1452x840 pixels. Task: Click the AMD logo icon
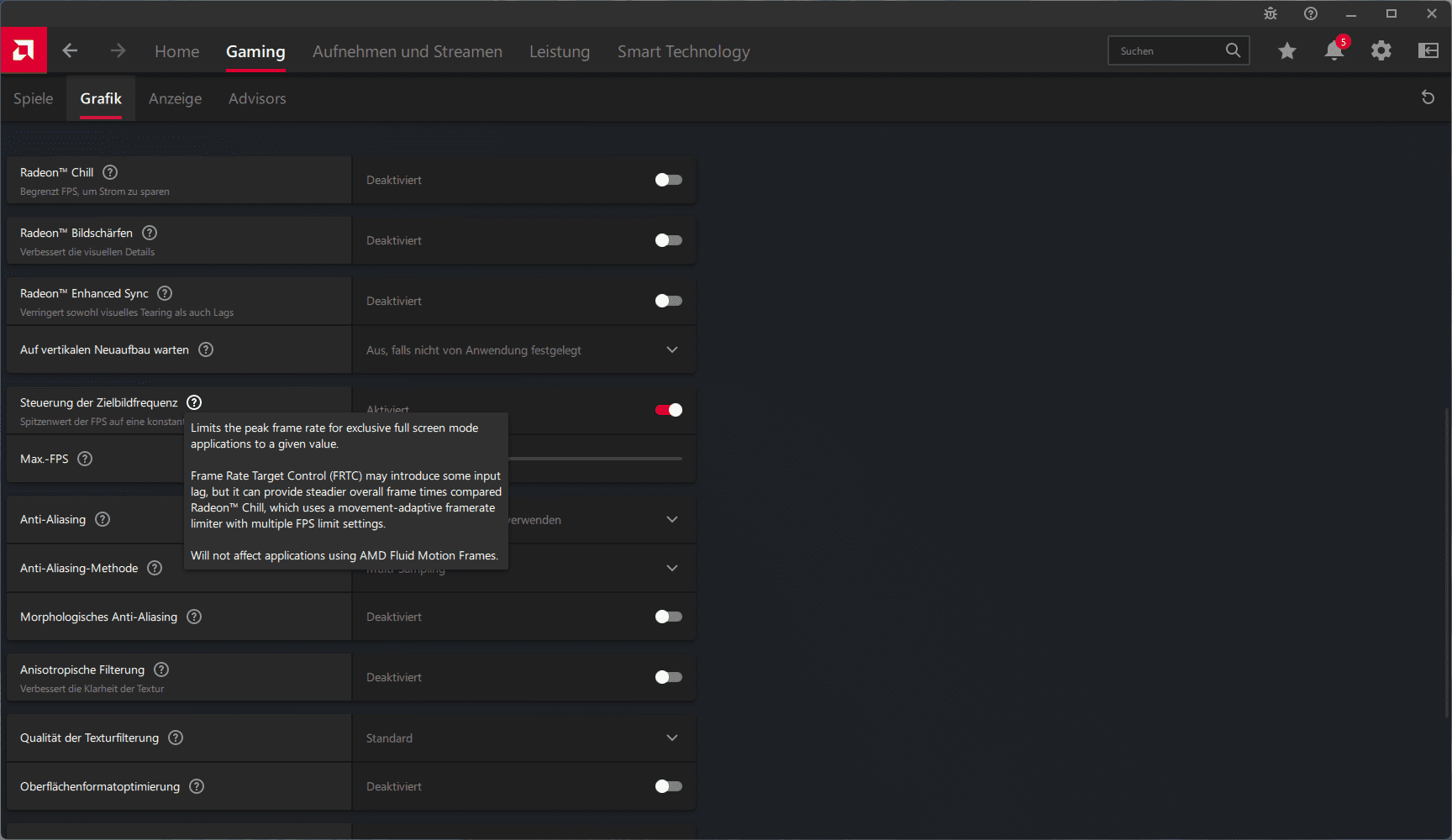[x=24, y=51]
